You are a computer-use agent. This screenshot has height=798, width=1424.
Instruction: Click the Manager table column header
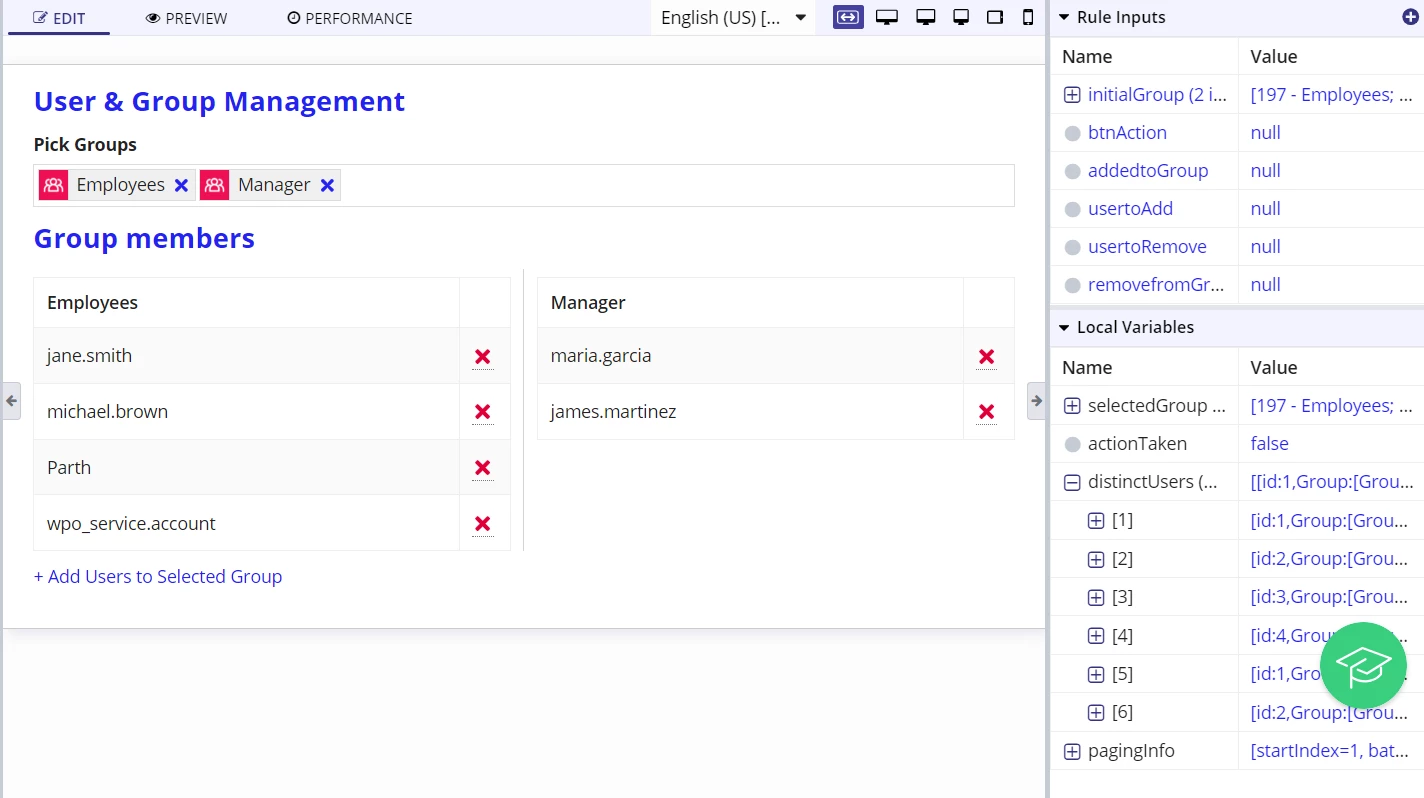coord(751,303)
